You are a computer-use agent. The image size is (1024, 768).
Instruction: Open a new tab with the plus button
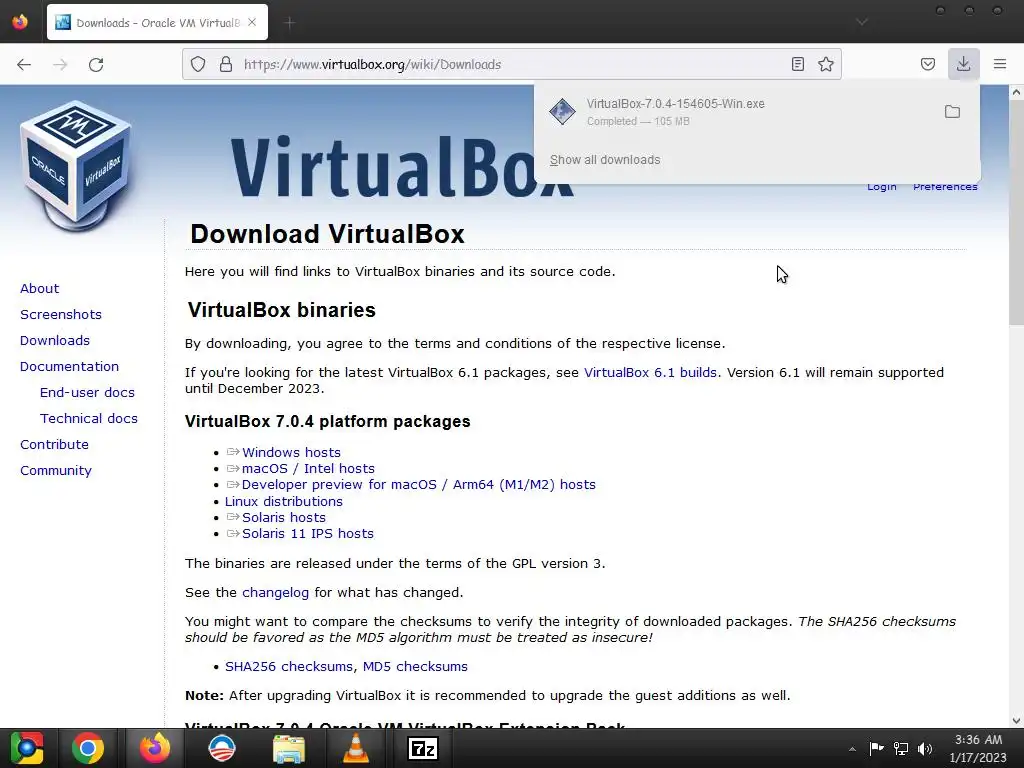pyautogui.click(x=290, y=23)
